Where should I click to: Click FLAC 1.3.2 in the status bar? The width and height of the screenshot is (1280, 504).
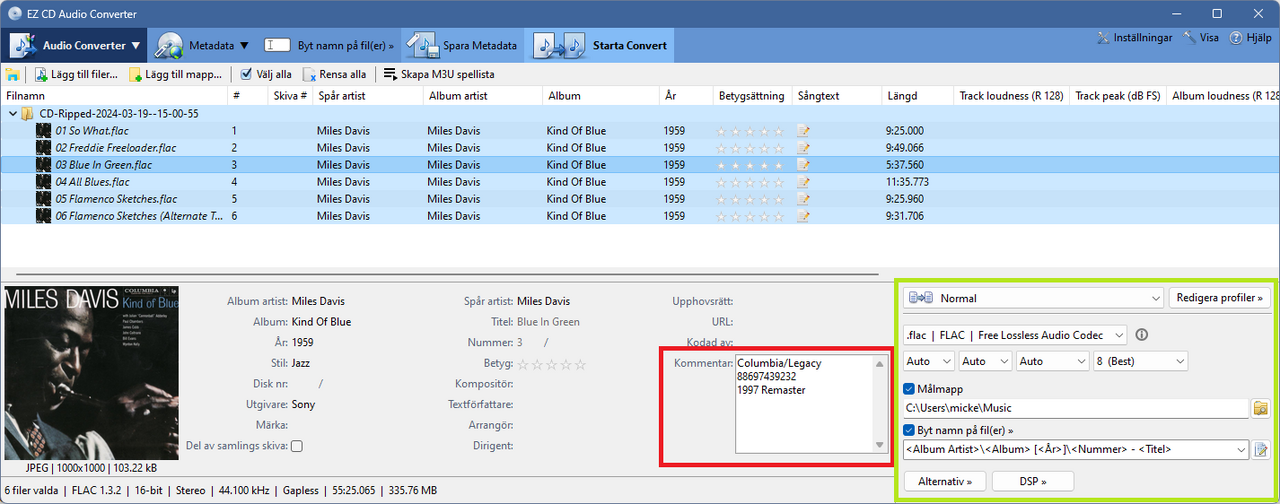[100, 490]
